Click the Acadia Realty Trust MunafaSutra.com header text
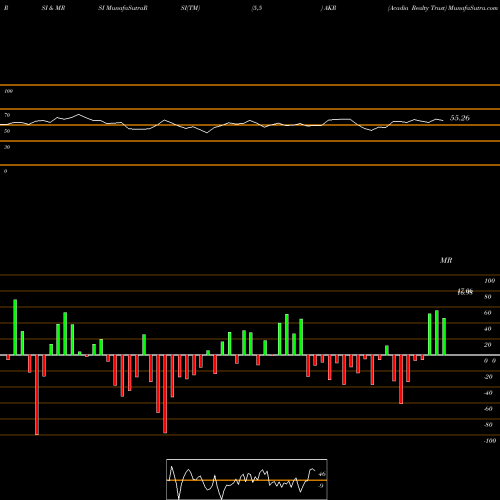Viewport: 500px width, 500px height. pyautogui.click(x=443, y=8)
